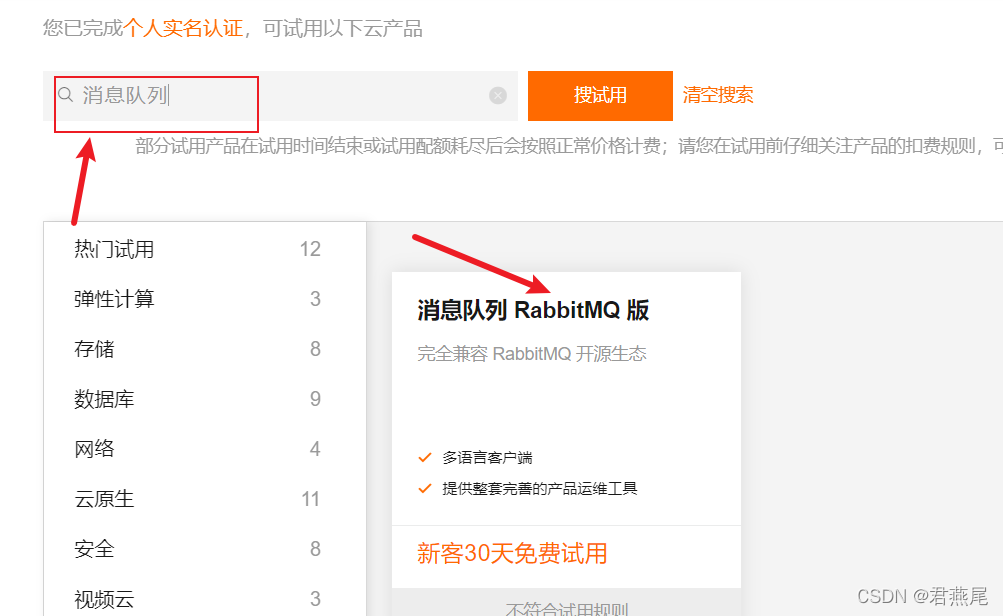
Task: Click the 完全兼容 RabbitMQ 开源生态 description
Action: [x=532, y=354]
